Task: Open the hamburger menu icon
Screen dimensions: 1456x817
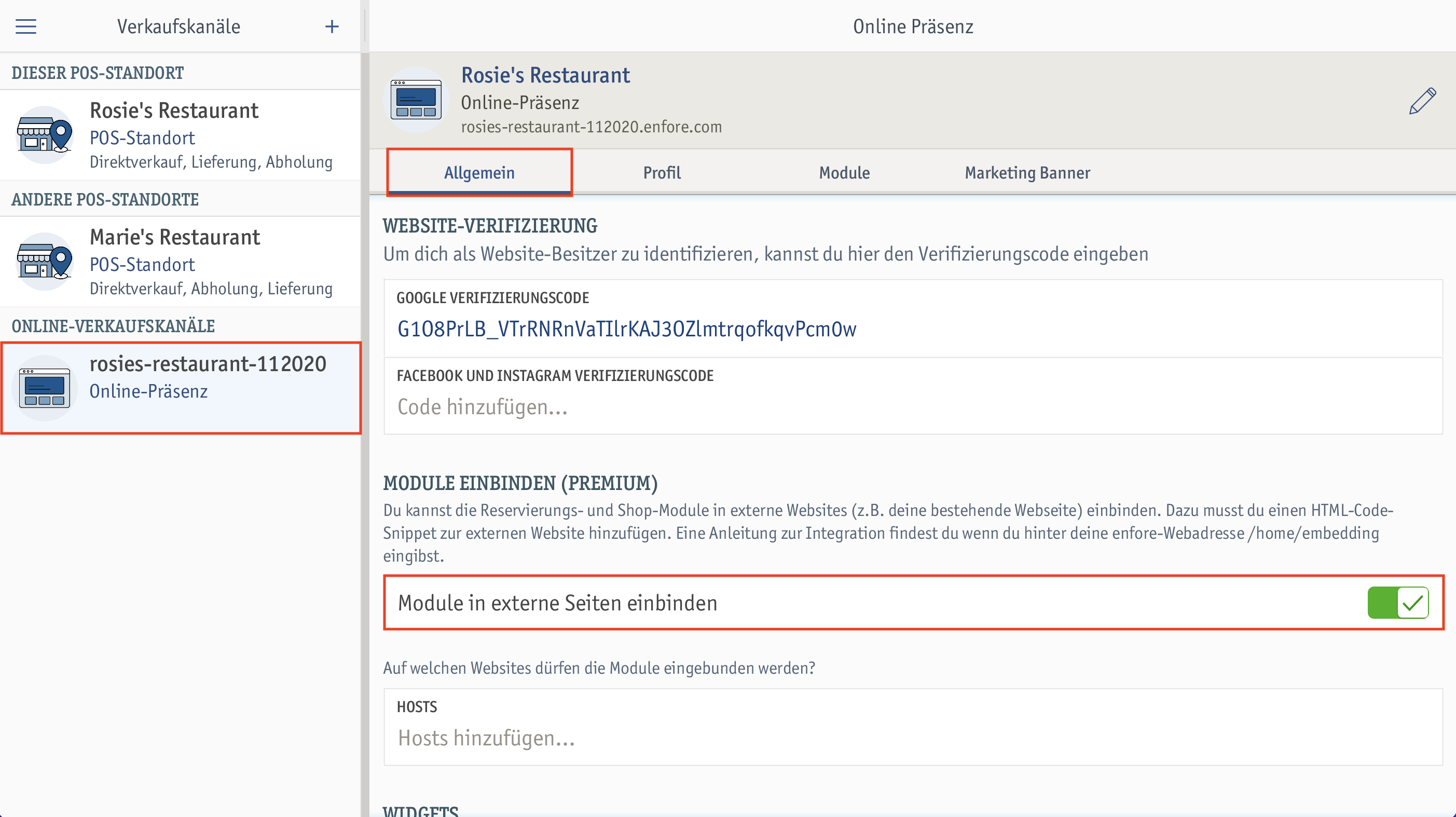Action: click(25, 26)
